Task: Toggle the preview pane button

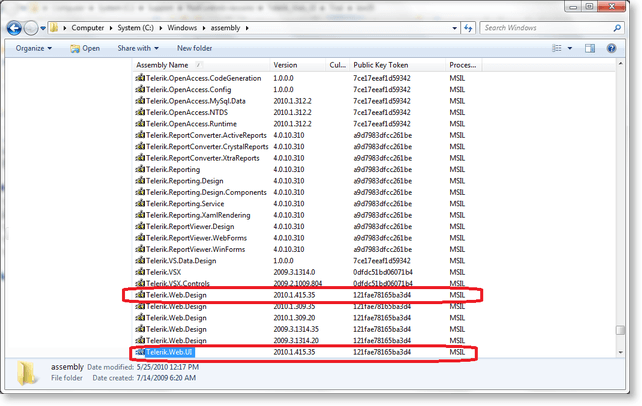Action: (590, 48)
